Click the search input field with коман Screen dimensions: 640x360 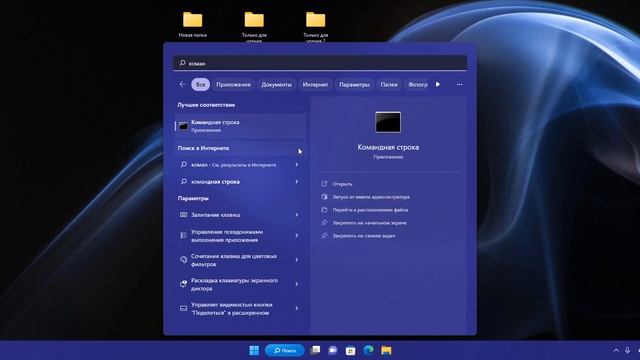click(x=320, y=63)
